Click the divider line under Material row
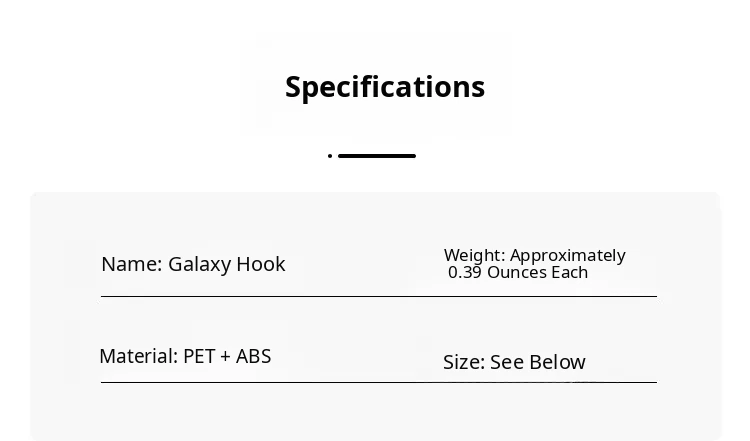 pos(378,382)
